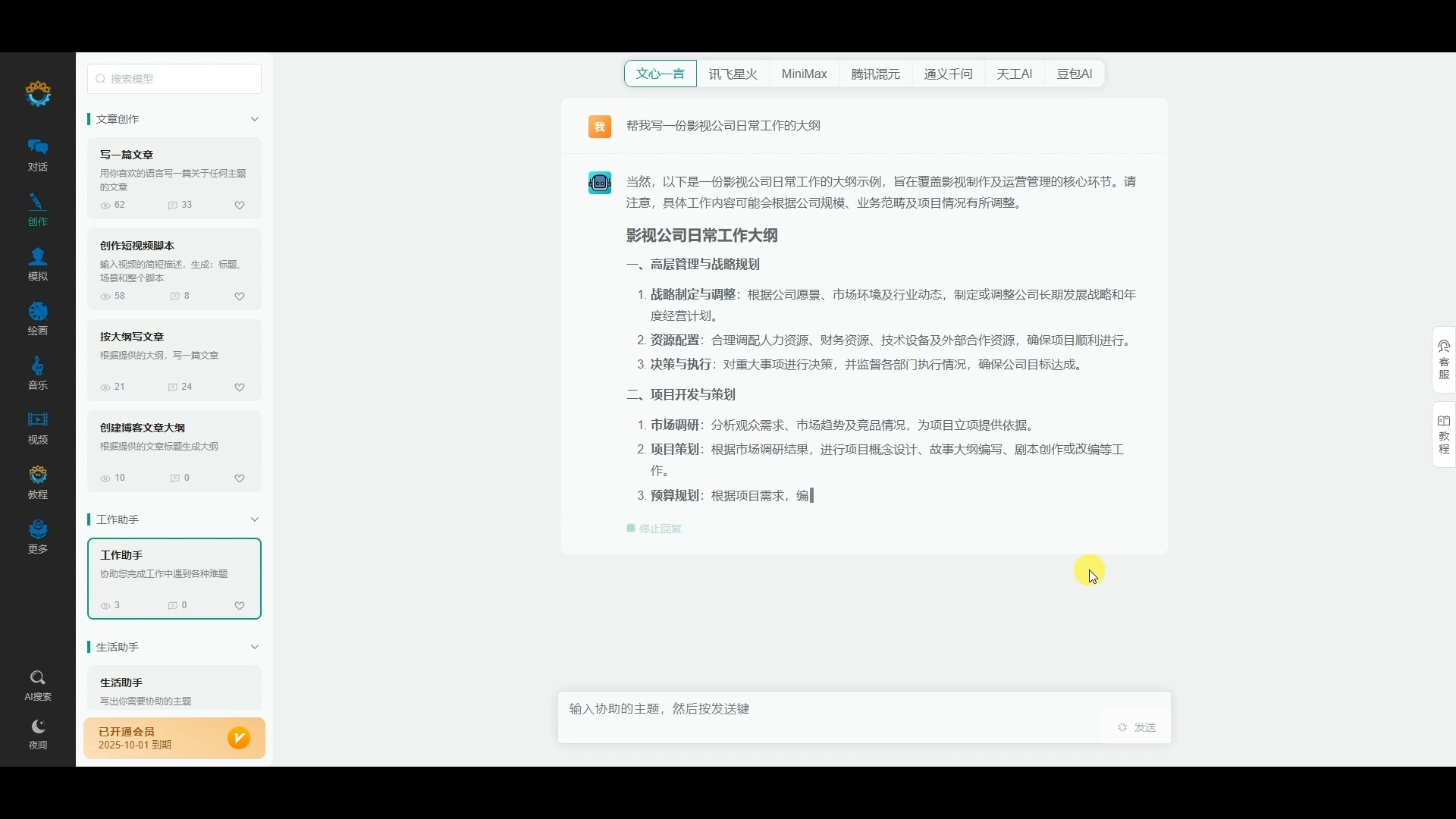Click the gear logo icon in sidebar
1456x819 pixels.
[x=38, y=94]
